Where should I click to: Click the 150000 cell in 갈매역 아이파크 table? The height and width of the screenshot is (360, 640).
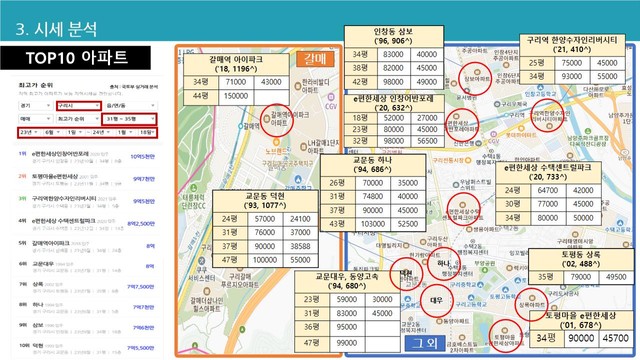(236, 96)
